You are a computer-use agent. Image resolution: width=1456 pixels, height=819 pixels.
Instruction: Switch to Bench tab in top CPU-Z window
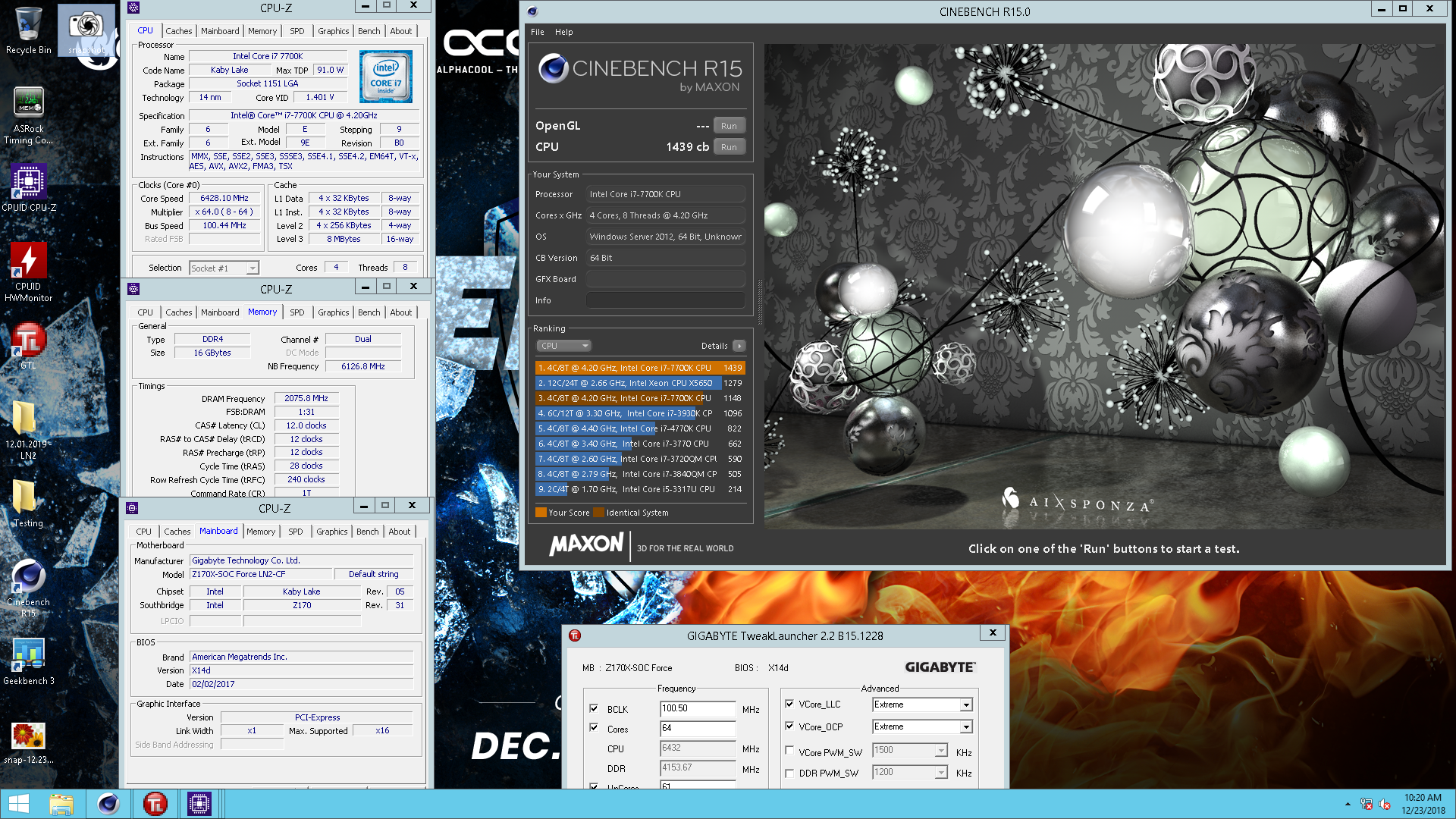coord(369,31)
